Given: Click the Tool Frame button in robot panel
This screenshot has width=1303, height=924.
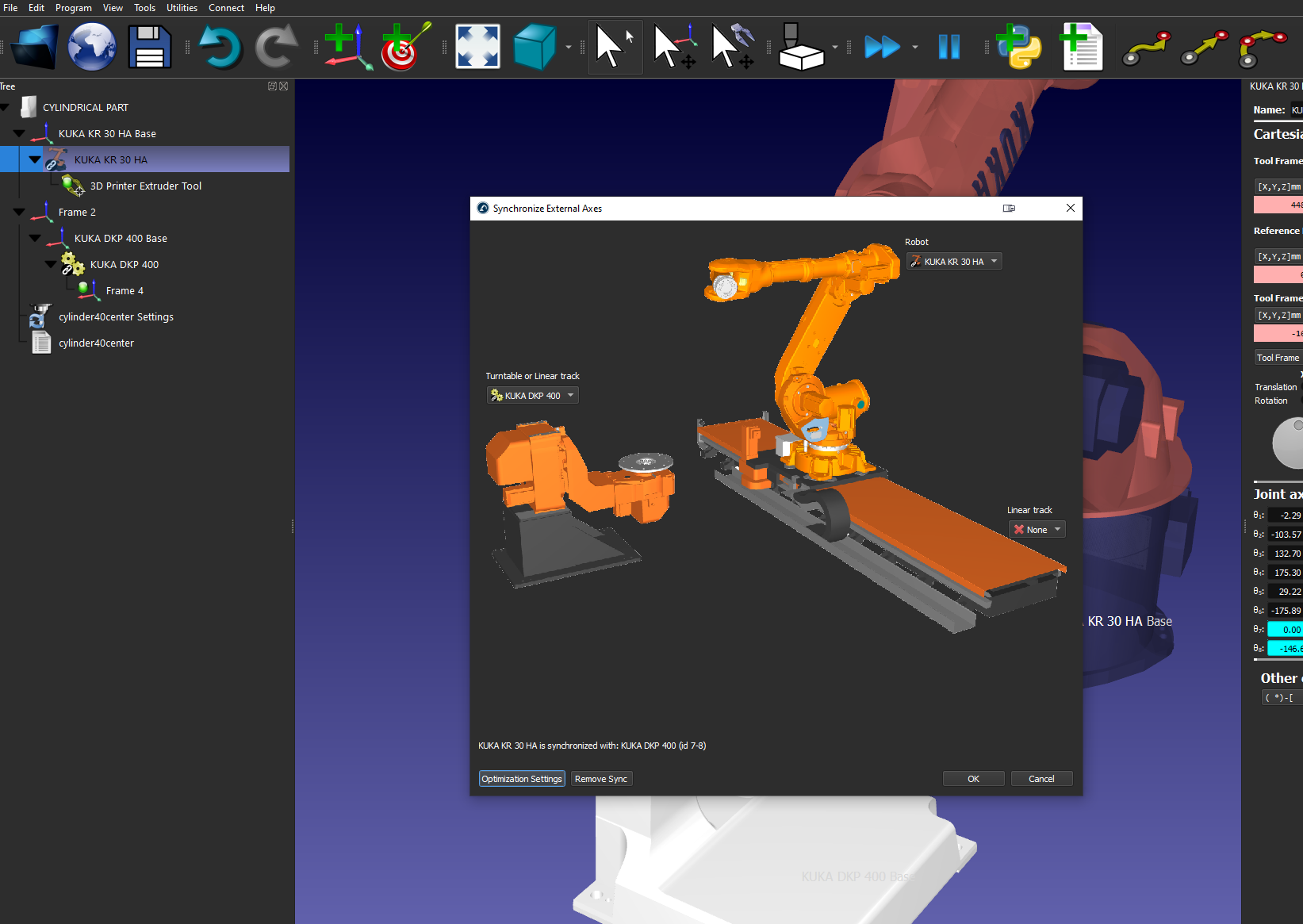Looking at the screenshot, I should [1278, 358].
